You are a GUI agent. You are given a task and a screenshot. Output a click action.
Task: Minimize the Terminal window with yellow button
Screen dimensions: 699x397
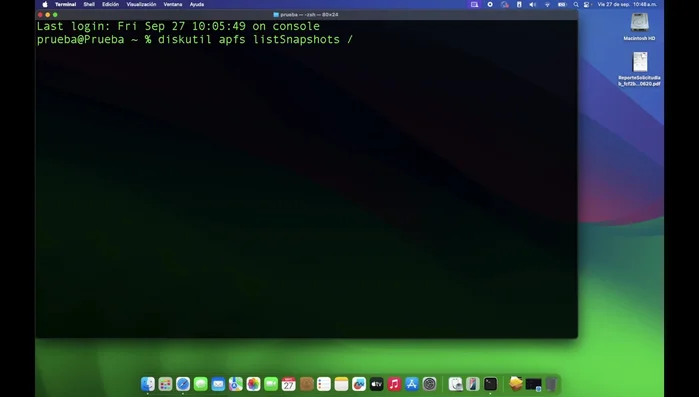point(48,15)
